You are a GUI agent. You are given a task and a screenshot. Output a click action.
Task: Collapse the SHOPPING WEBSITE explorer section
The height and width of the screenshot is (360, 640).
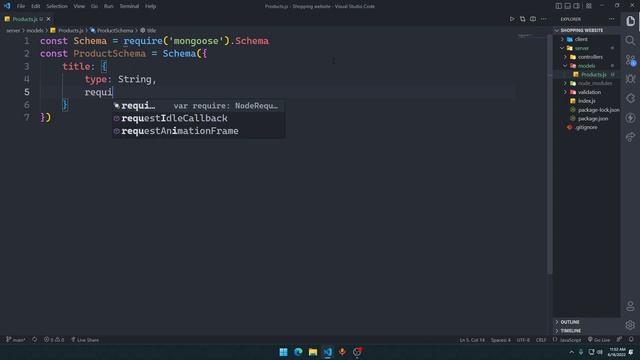click(x=586, y=30)
